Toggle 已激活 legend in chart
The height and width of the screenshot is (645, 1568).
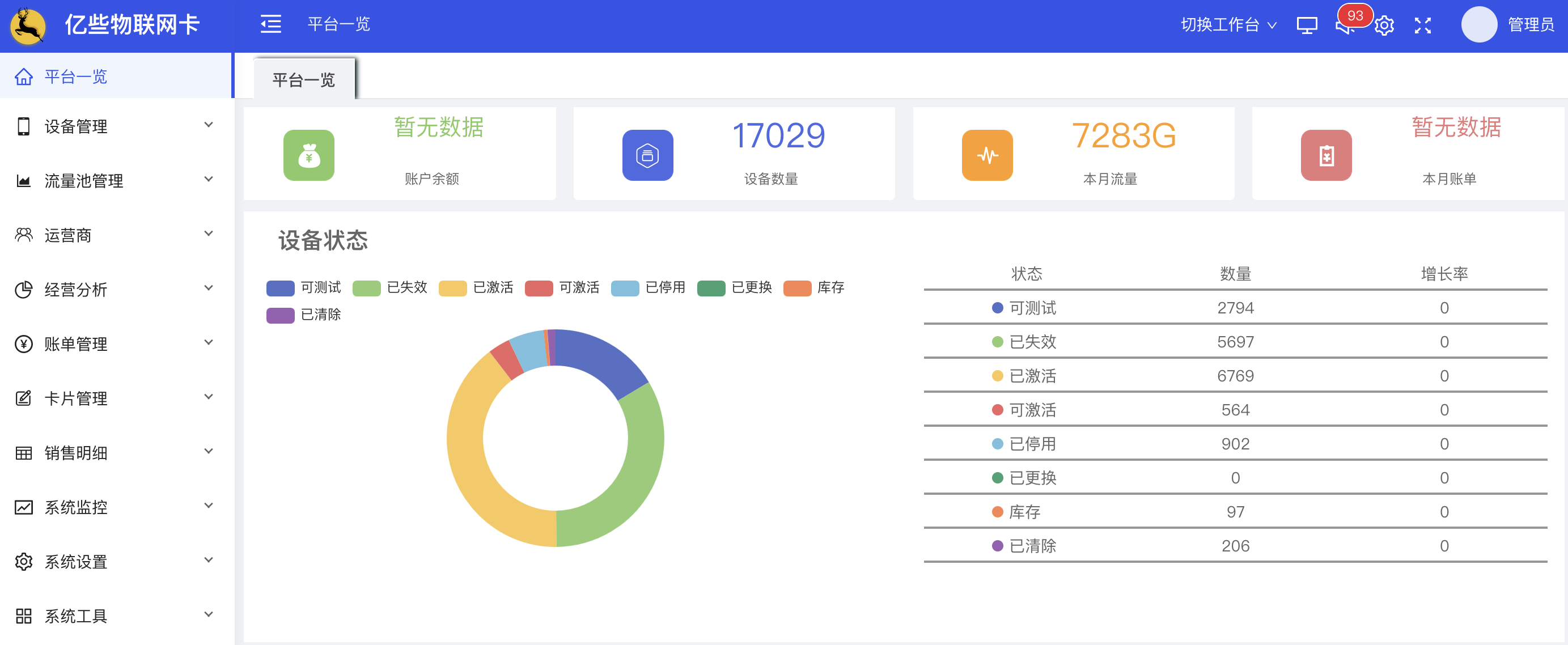click(x=476, y=287)
